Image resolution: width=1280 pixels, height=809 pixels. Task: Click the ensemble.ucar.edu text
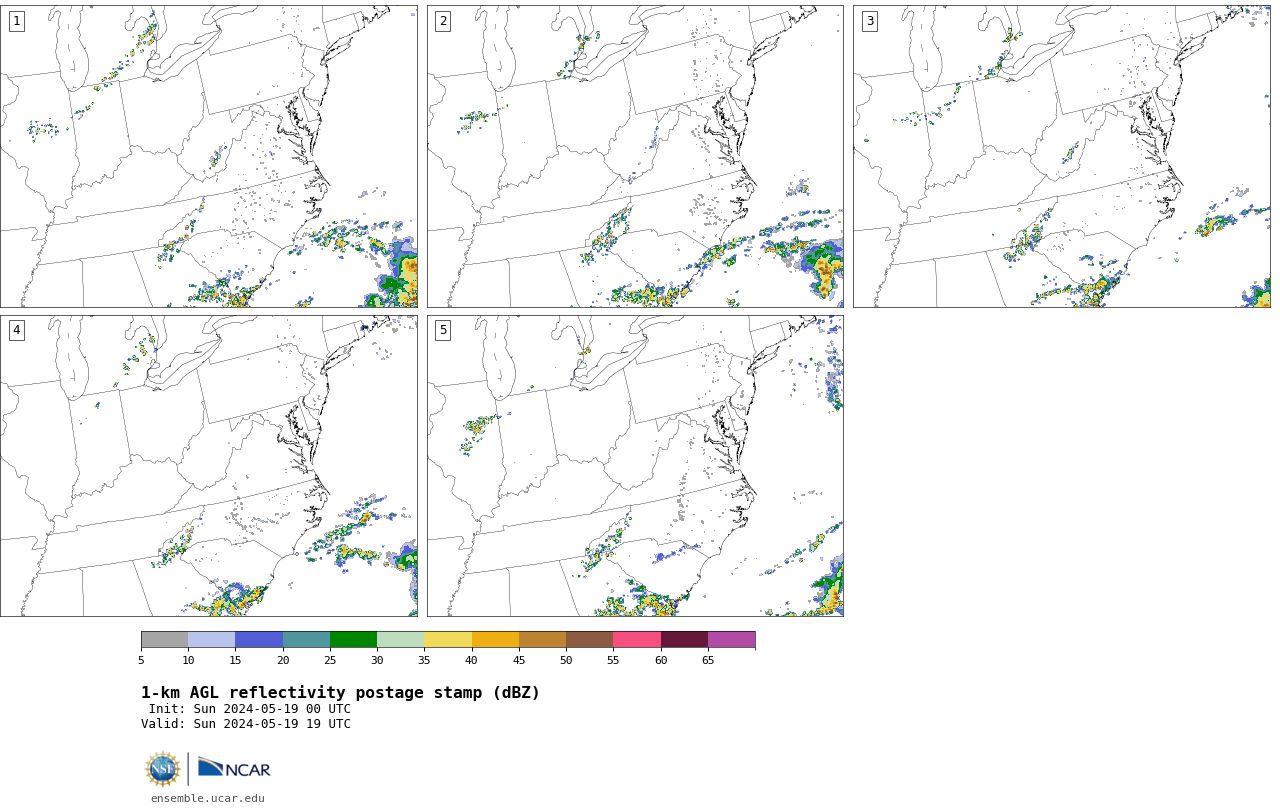pyautogui.click(x=208, y=798)
